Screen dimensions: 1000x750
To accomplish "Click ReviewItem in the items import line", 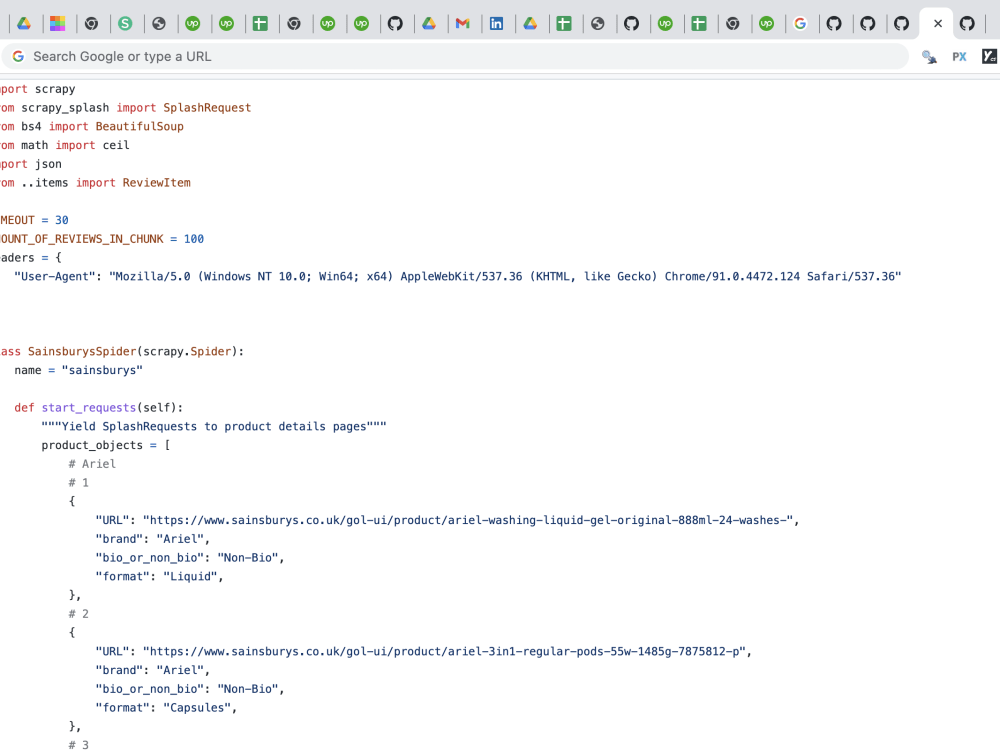I will point(157,183).
